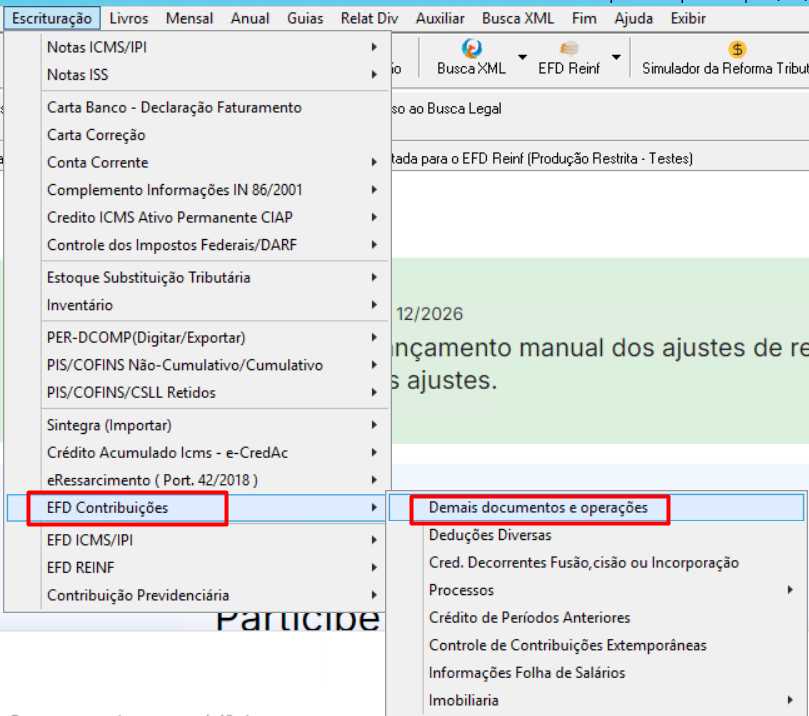Screen dimensions: 809x716
Task: Expand Contribuição Previdenciária submenu
Action: [x=196, y=595]
